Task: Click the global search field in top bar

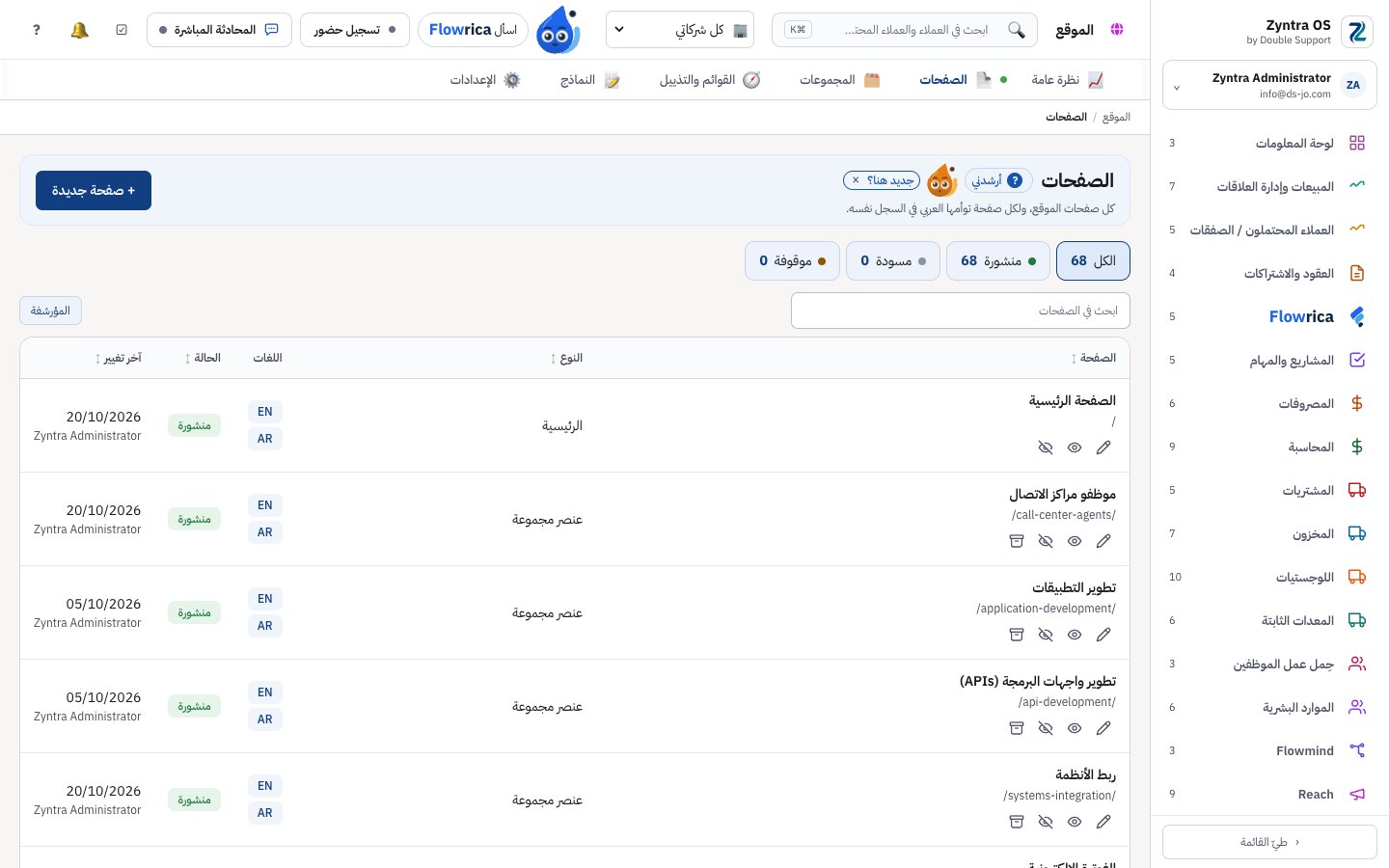Action: click(905, 30)
